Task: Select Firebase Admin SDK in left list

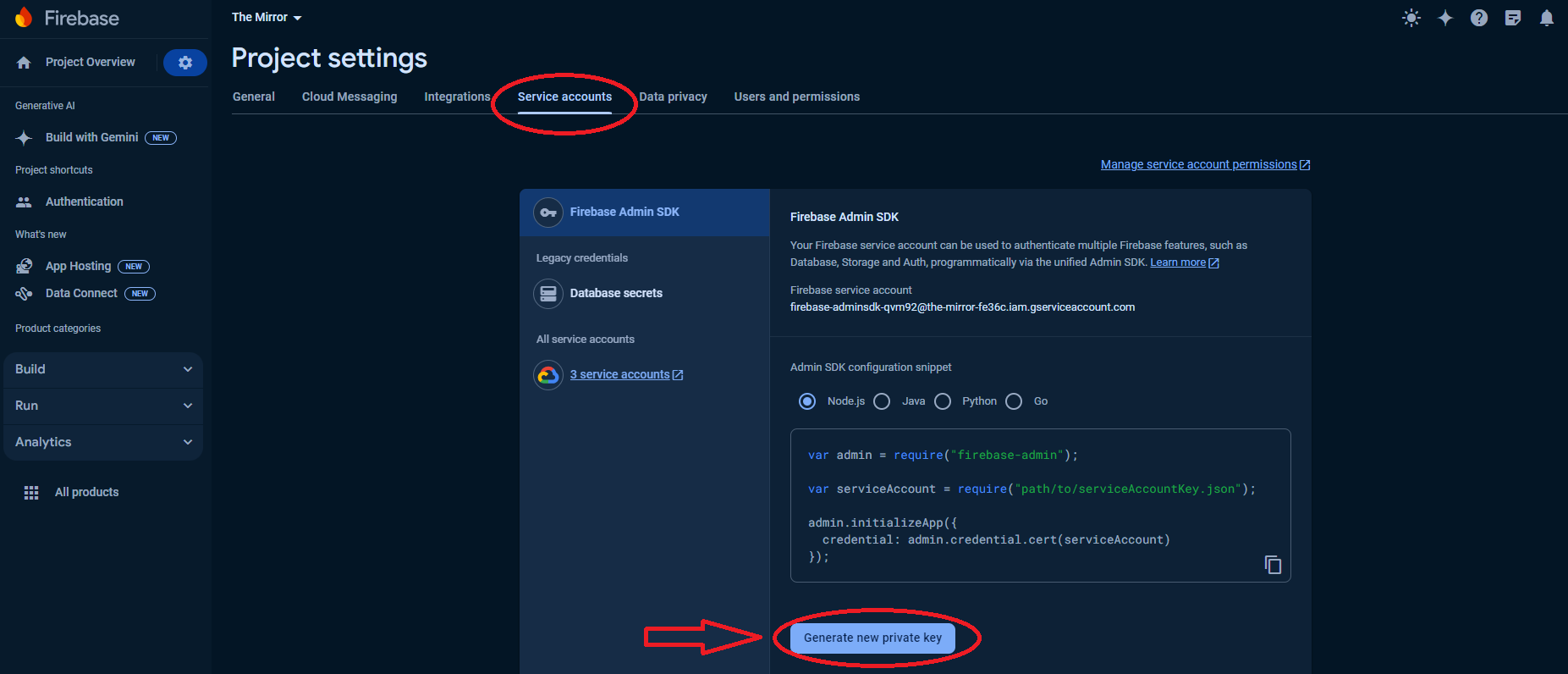Action: (645, 213)
